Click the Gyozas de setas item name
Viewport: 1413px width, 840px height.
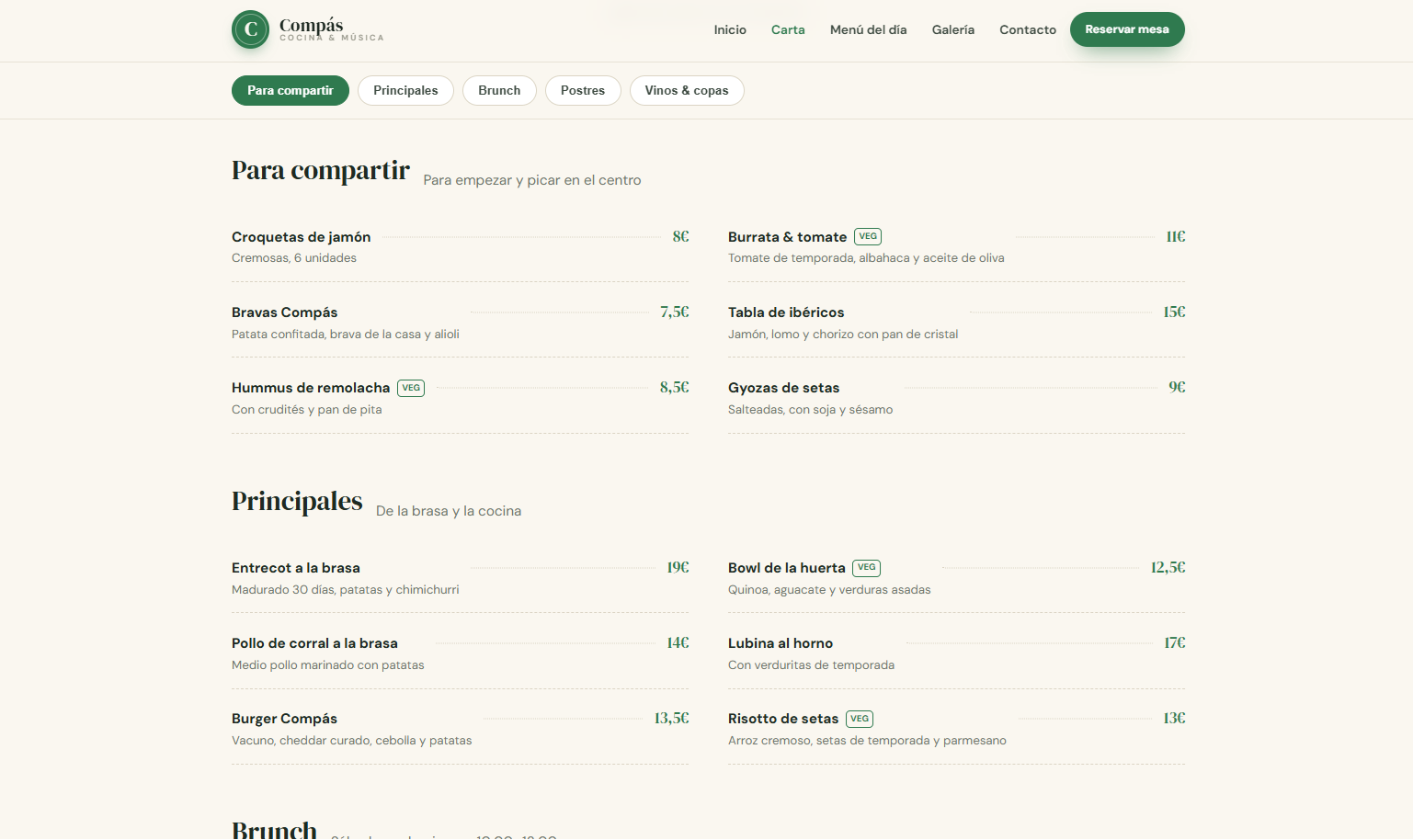(783, 388)
